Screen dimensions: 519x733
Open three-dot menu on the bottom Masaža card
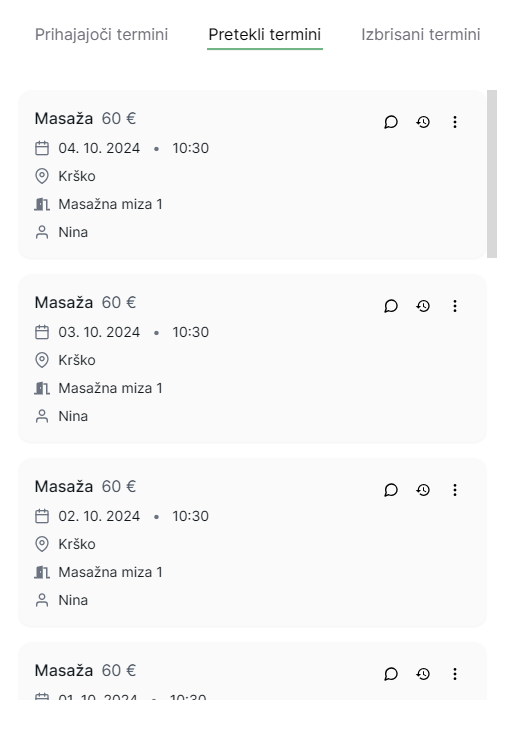454,674
